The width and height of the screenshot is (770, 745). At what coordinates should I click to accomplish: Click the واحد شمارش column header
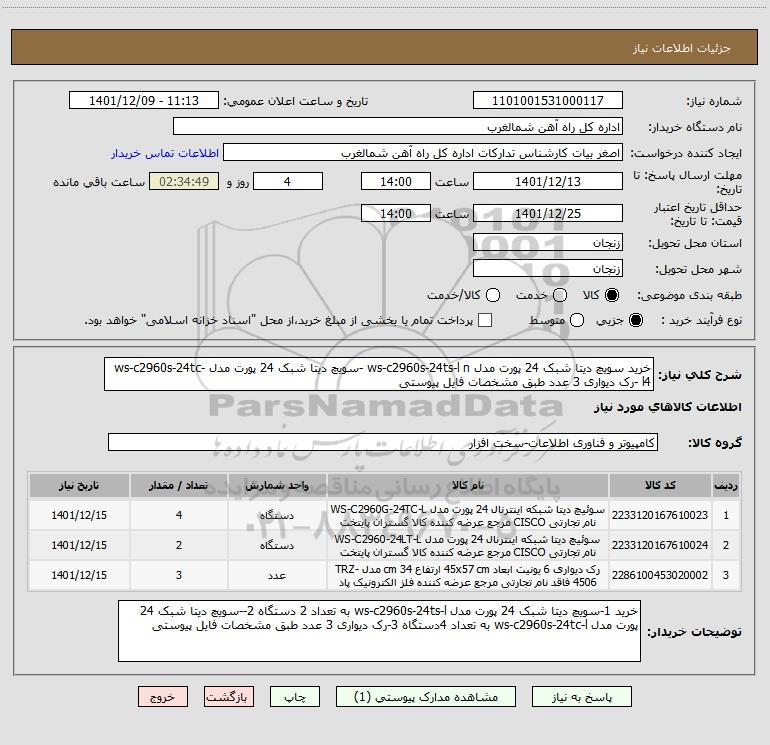pos(277,485)
